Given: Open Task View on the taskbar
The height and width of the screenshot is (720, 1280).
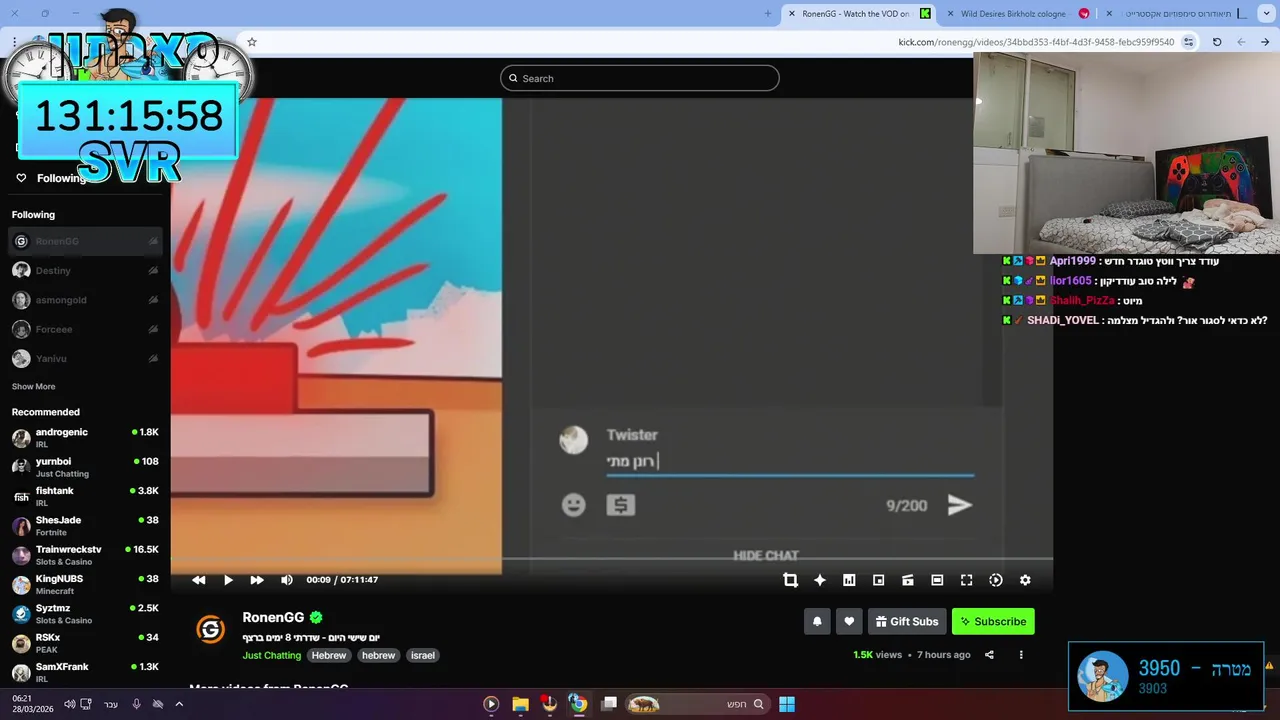Looking at the screenshot, I should click(609, 704).
